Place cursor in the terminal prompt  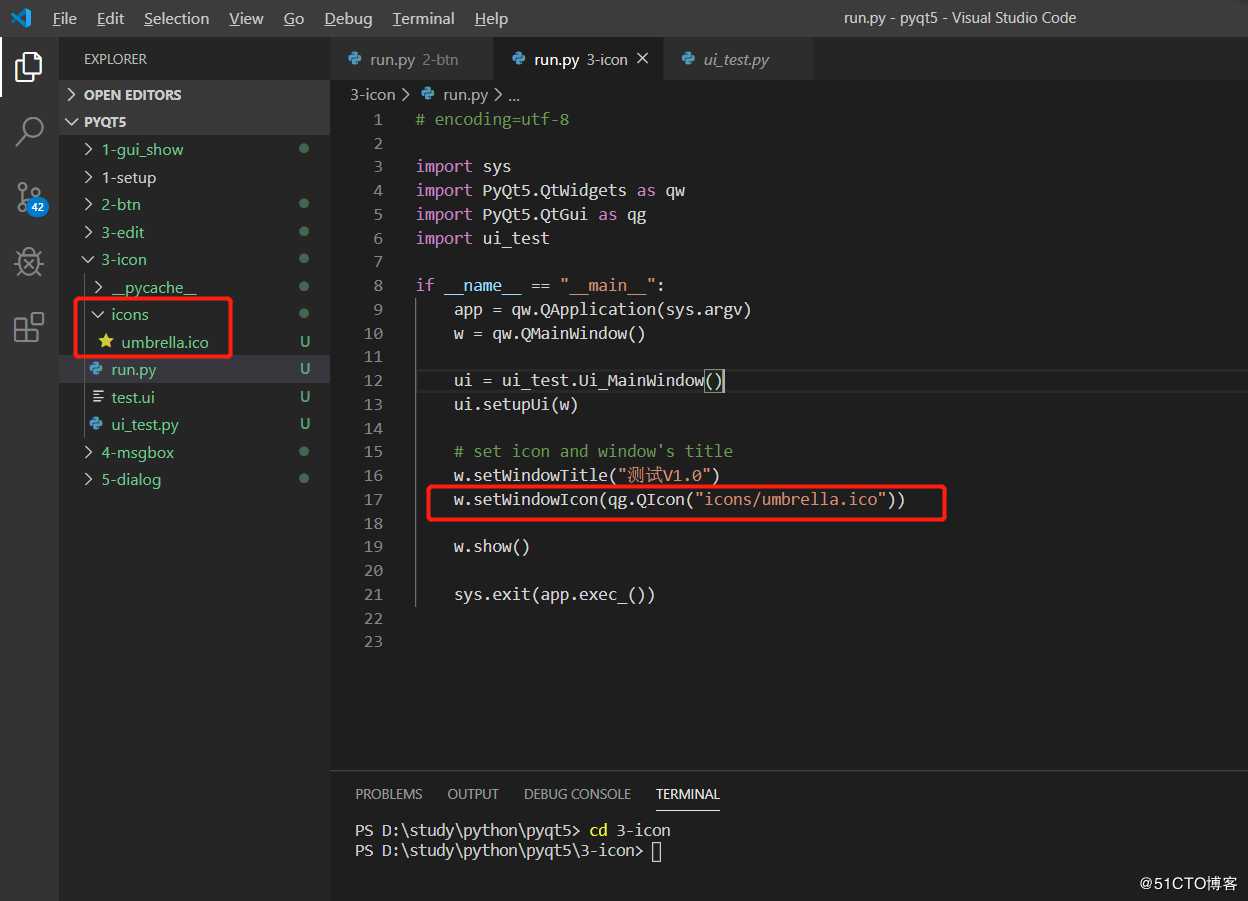(656, 851)
